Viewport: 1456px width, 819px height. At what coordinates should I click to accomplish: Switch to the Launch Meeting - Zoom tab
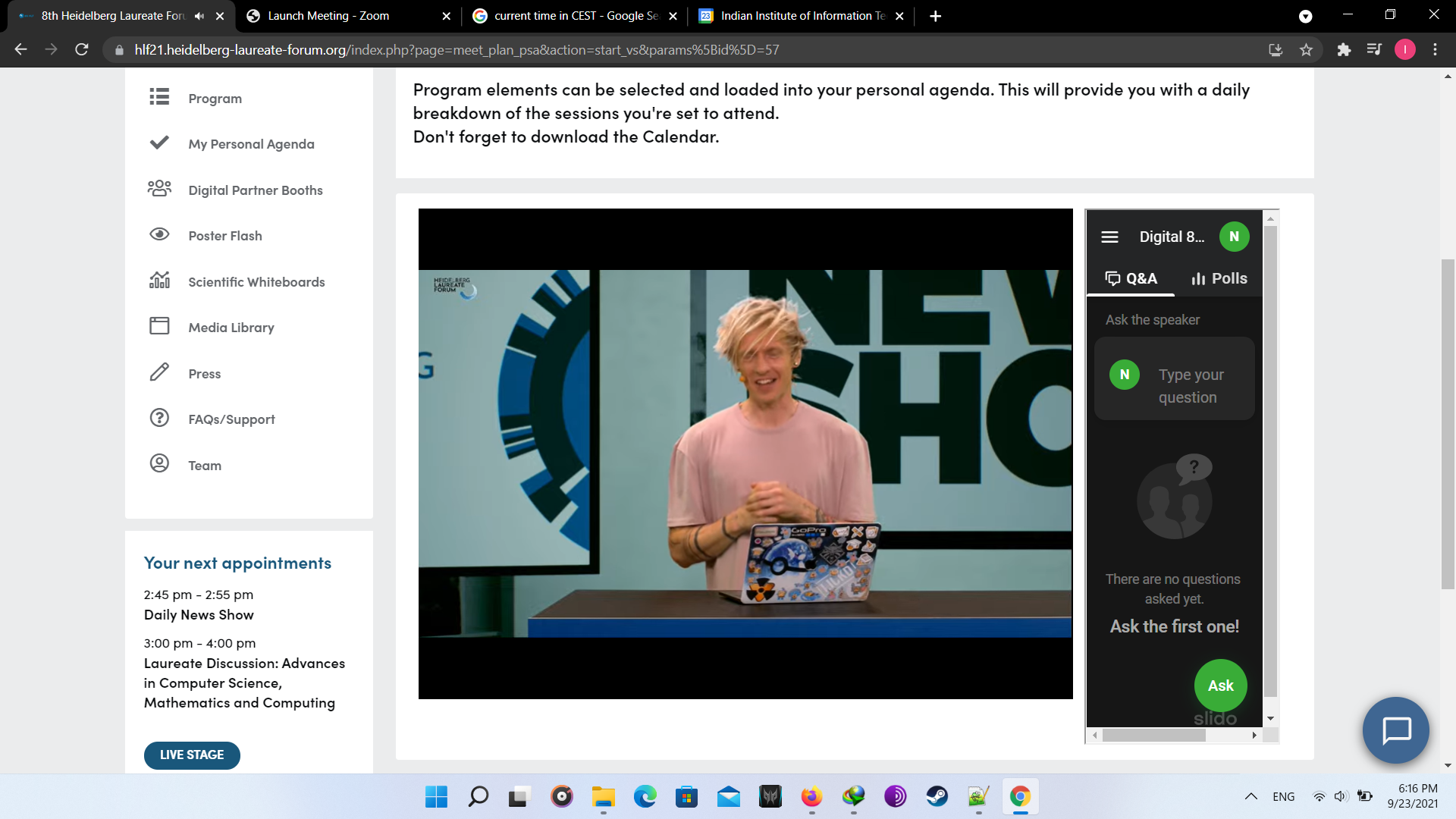pos(328,16)
